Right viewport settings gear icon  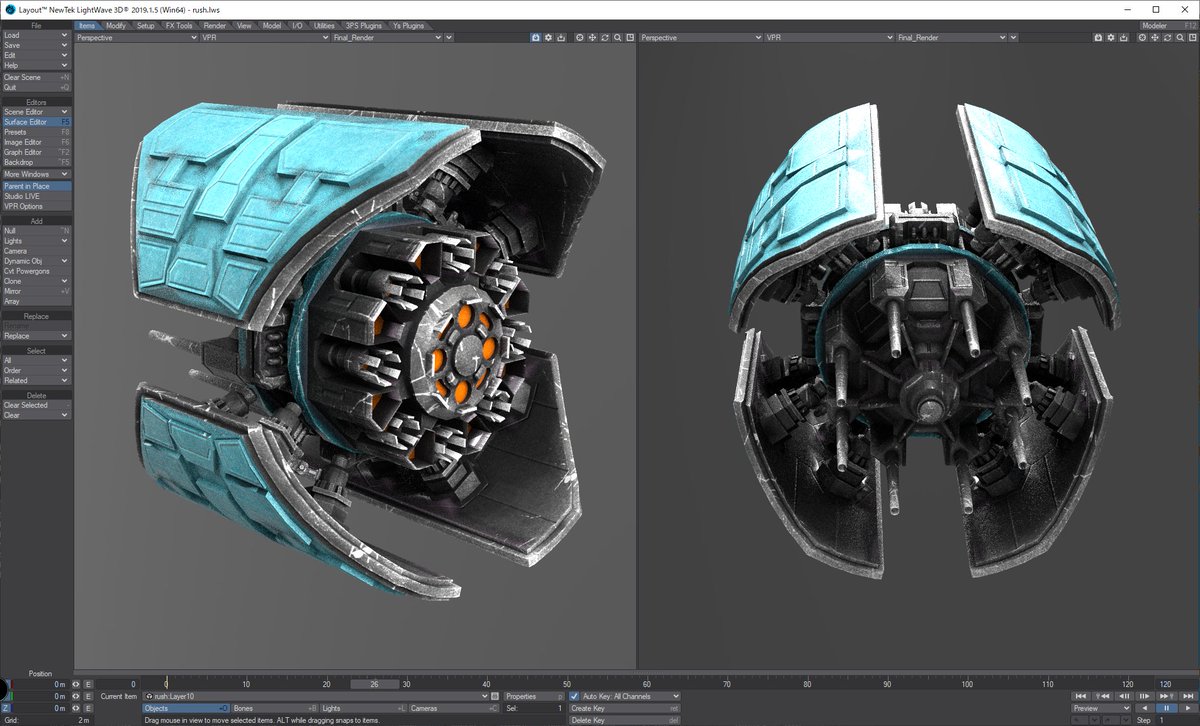point(1111,37)
